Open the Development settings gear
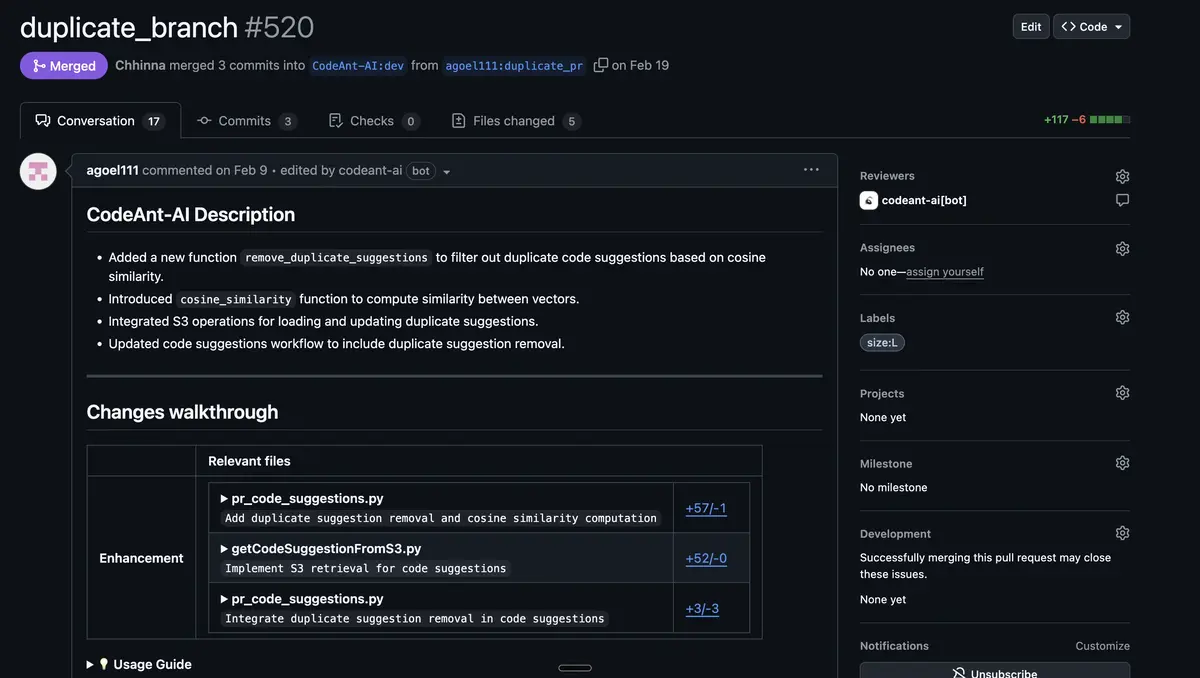Screen dimensions: 1200x678 tap(1121, 532)
